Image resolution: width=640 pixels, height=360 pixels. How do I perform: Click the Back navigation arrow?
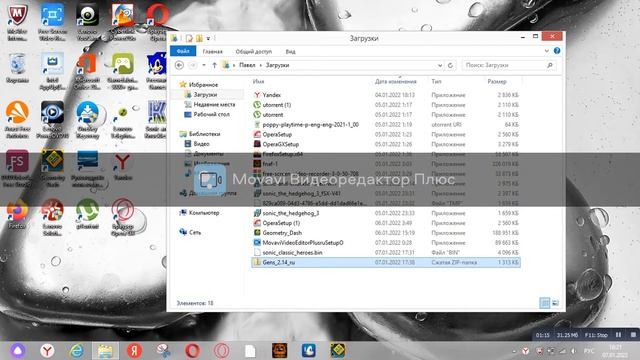click(179, 65)
